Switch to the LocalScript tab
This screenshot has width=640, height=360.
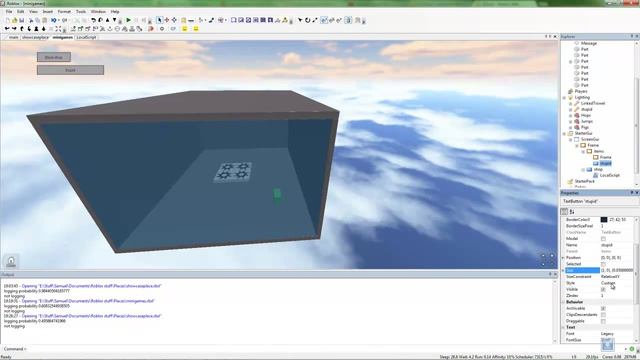click(86, 37)
